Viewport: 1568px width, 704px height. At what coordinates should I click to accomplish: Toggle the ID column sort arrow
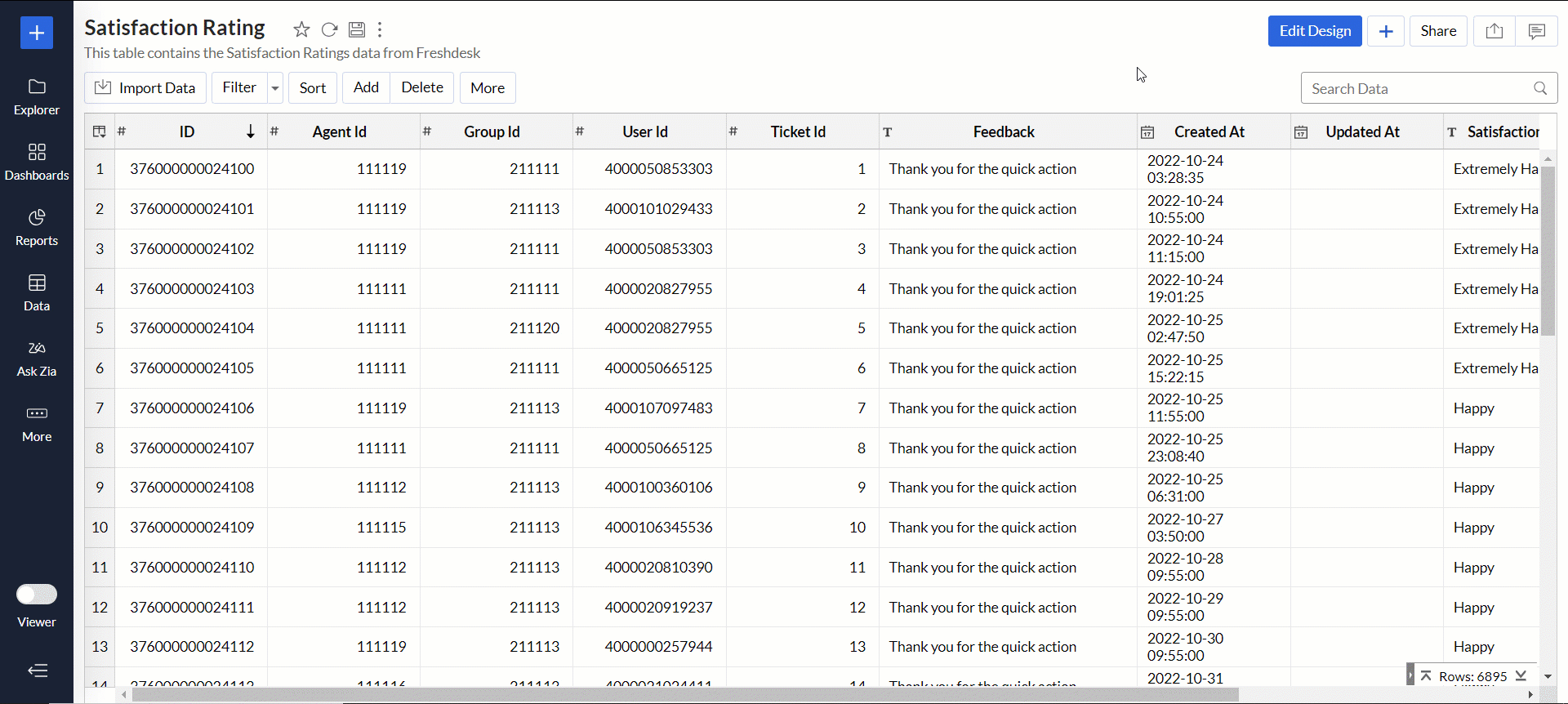(251, 131)
